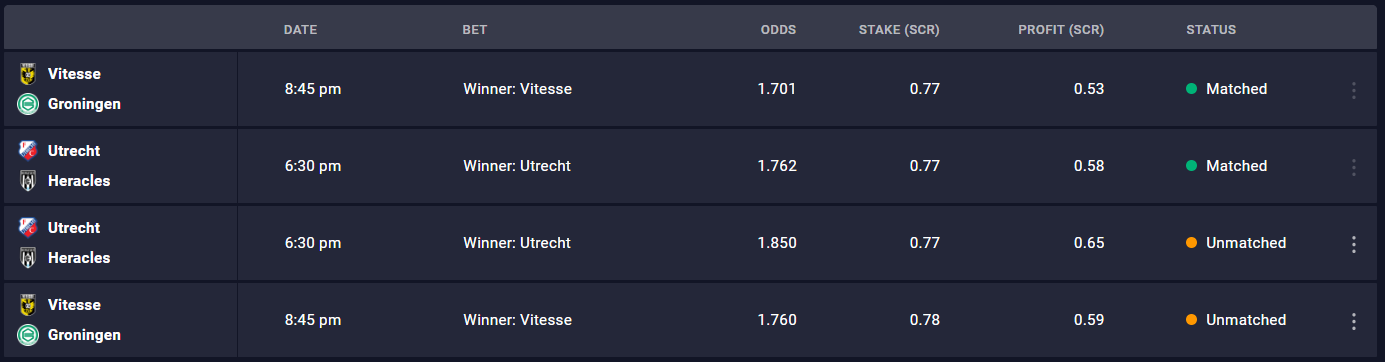
Task: Click Groningen logo in the 1.701 odds row
Action: (27, 104)
